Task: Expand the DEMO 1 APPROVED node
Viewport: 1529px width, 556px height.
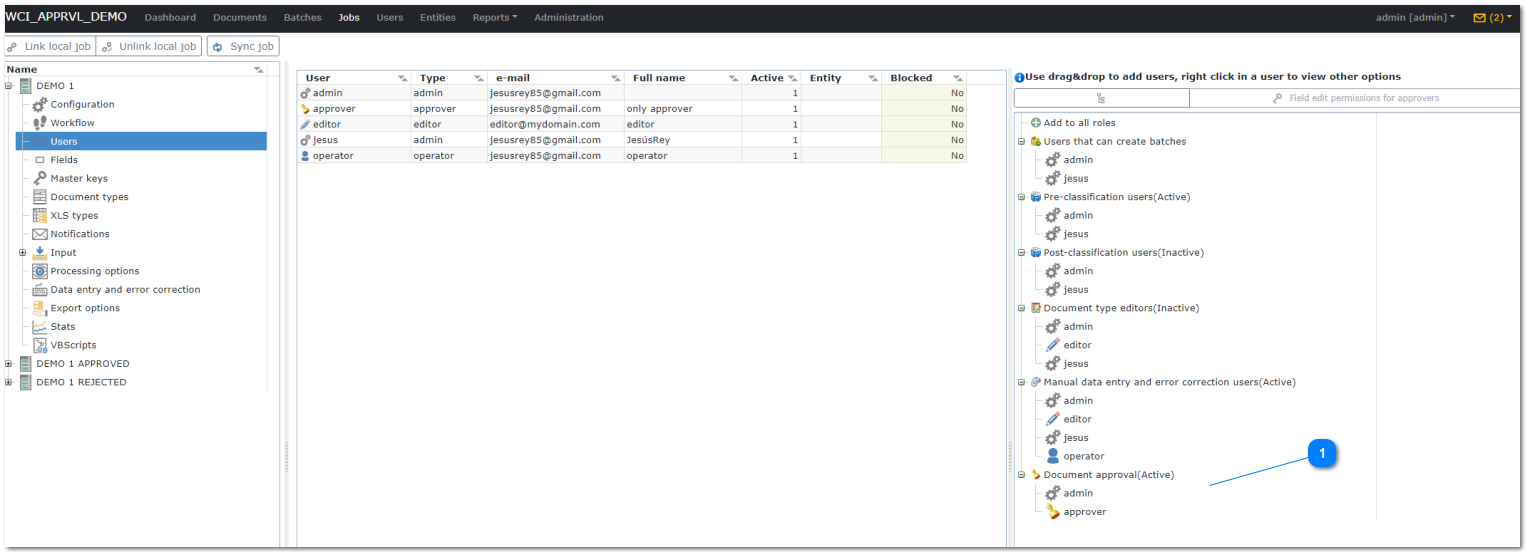Action: coord(9,364)
